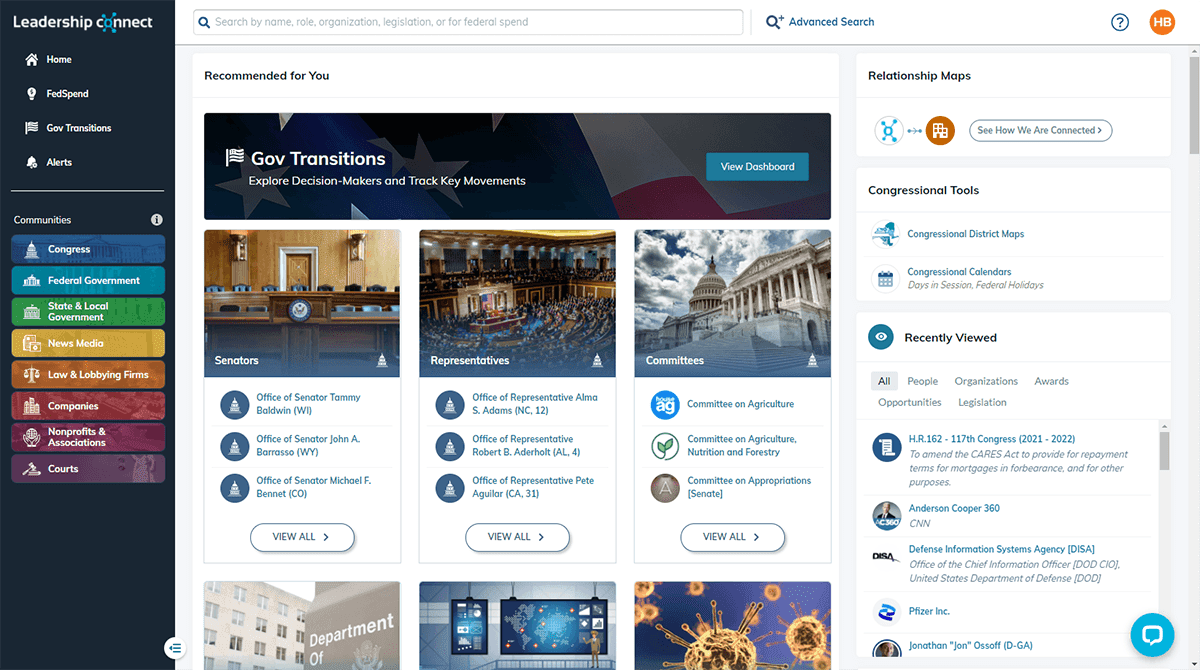Click the Recently Viewed list scrollbar
The width and height of the screenshot is (1200, 670).
(x=1164, y=450)
